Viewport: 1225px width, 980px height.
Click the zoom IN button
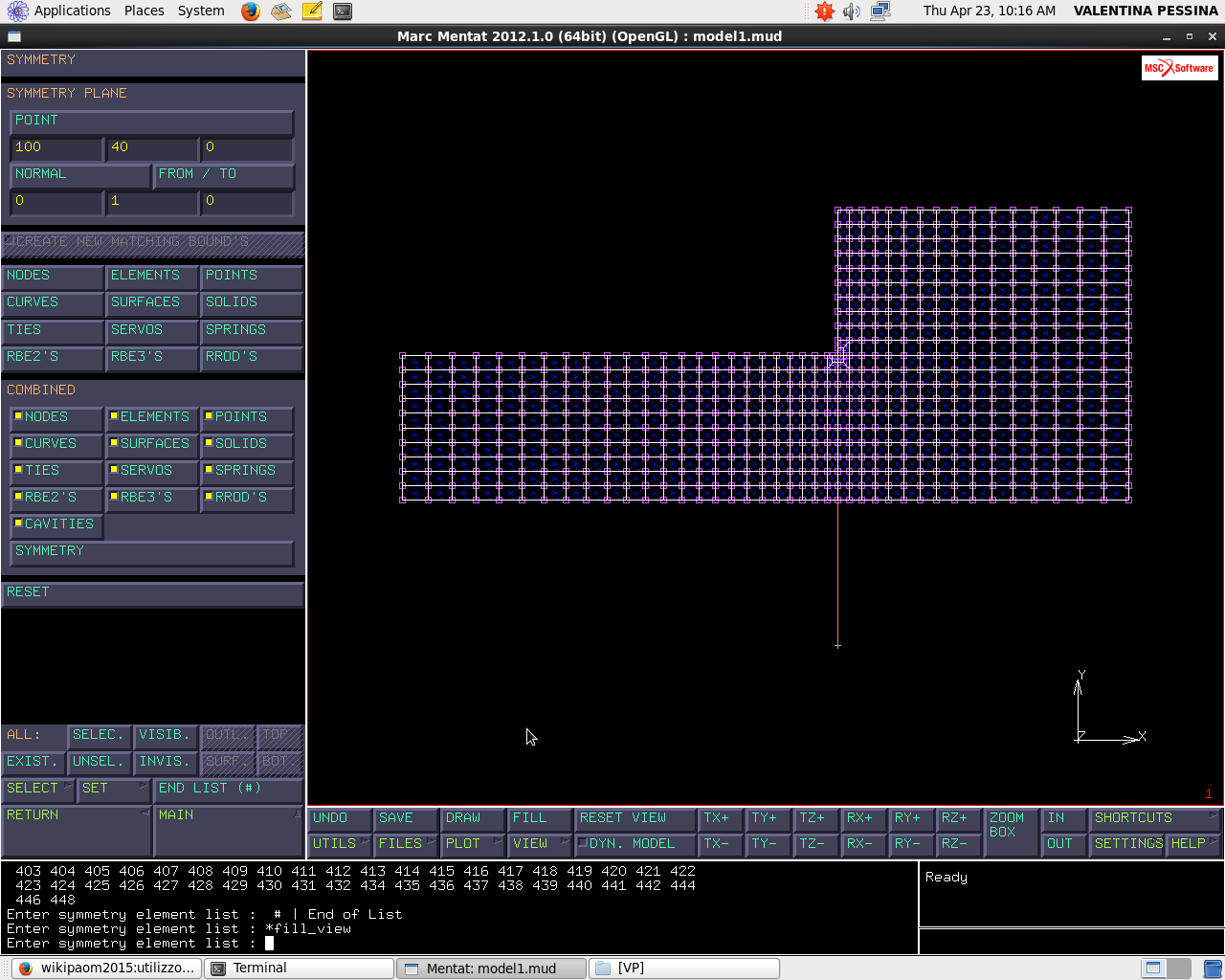1063,818
